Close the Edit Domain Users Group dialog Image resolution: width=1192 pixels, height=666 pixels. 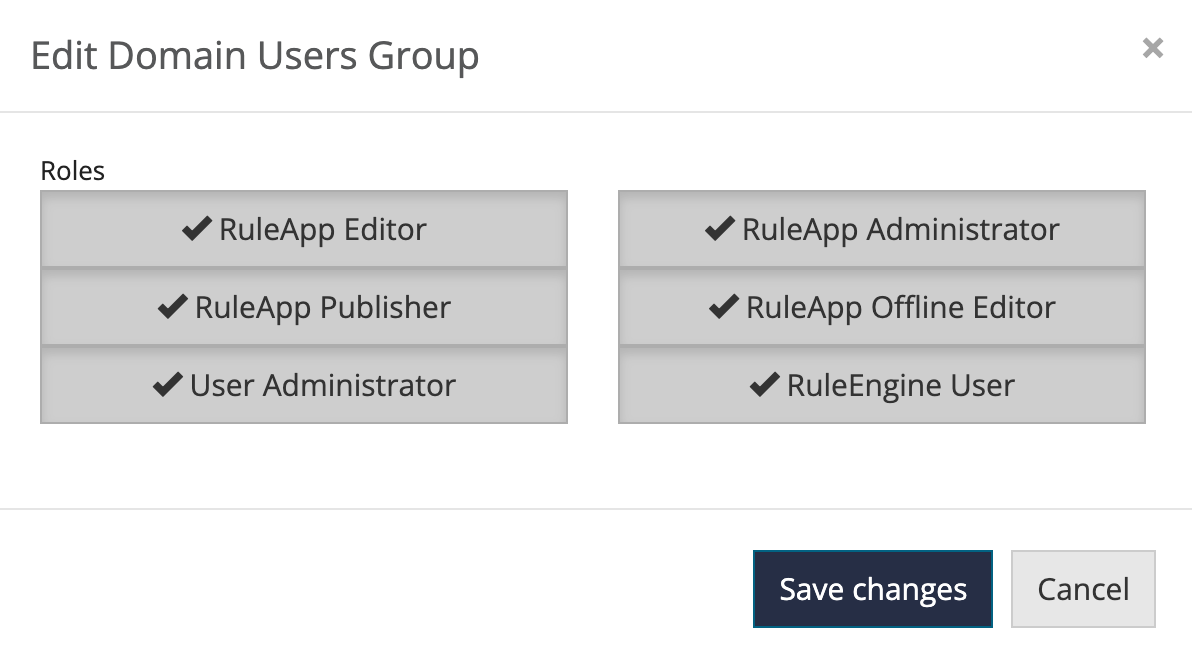point(1152,48)
